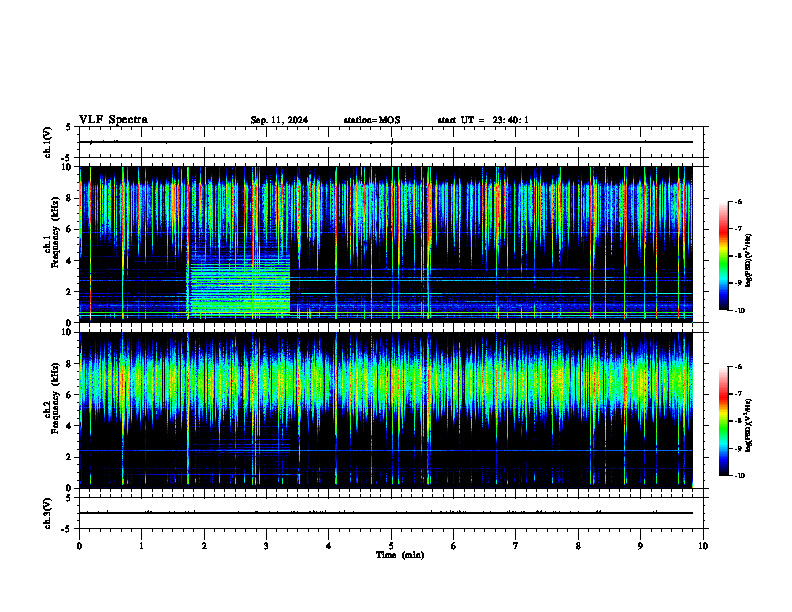Click the ch.2 spectrogram color bar
This screenshot has width=792, height=612.
[x=724, y=421]
